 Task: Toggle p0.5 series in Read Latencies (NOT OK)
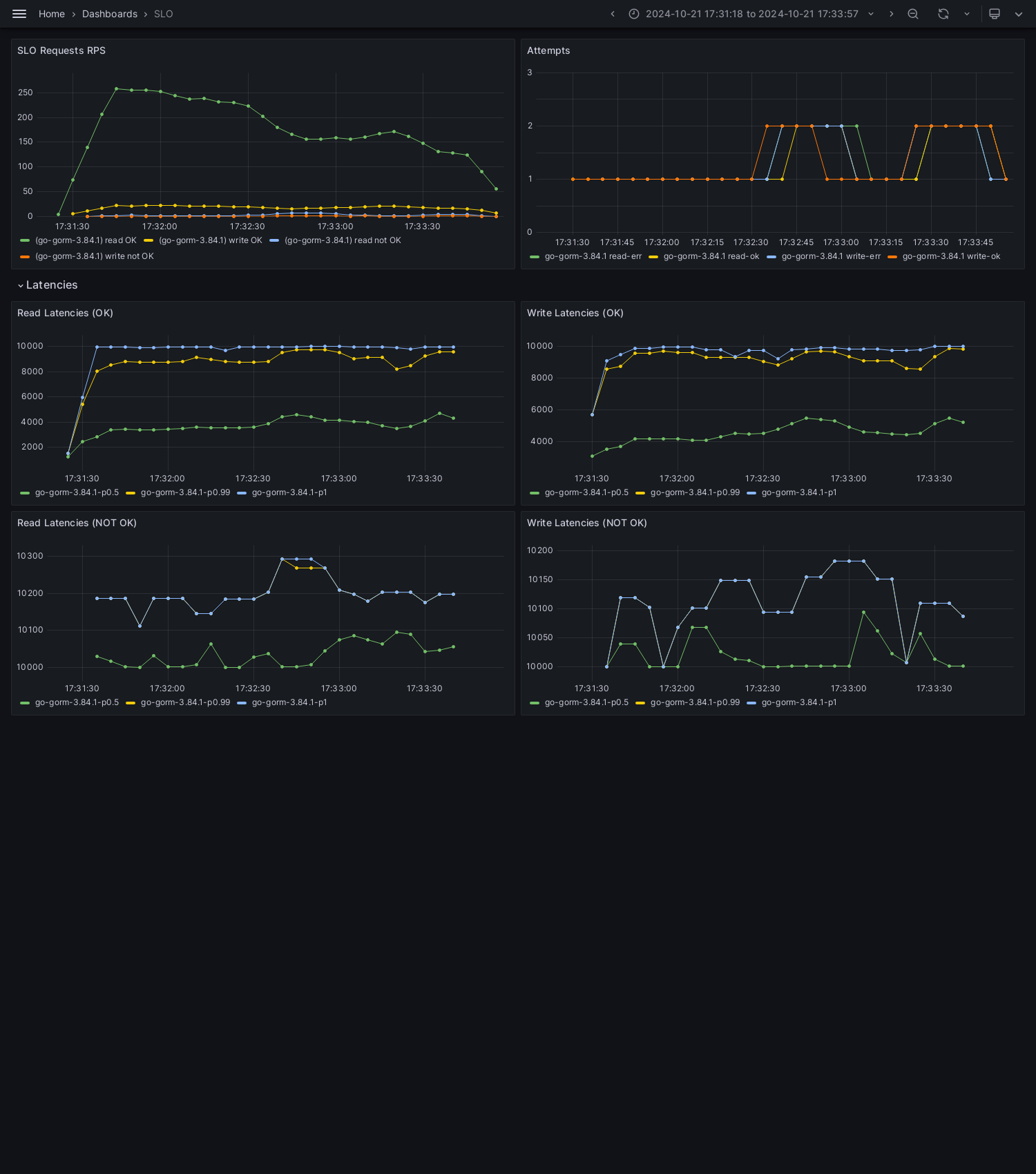pyautogui.click(x=77, y=702)
